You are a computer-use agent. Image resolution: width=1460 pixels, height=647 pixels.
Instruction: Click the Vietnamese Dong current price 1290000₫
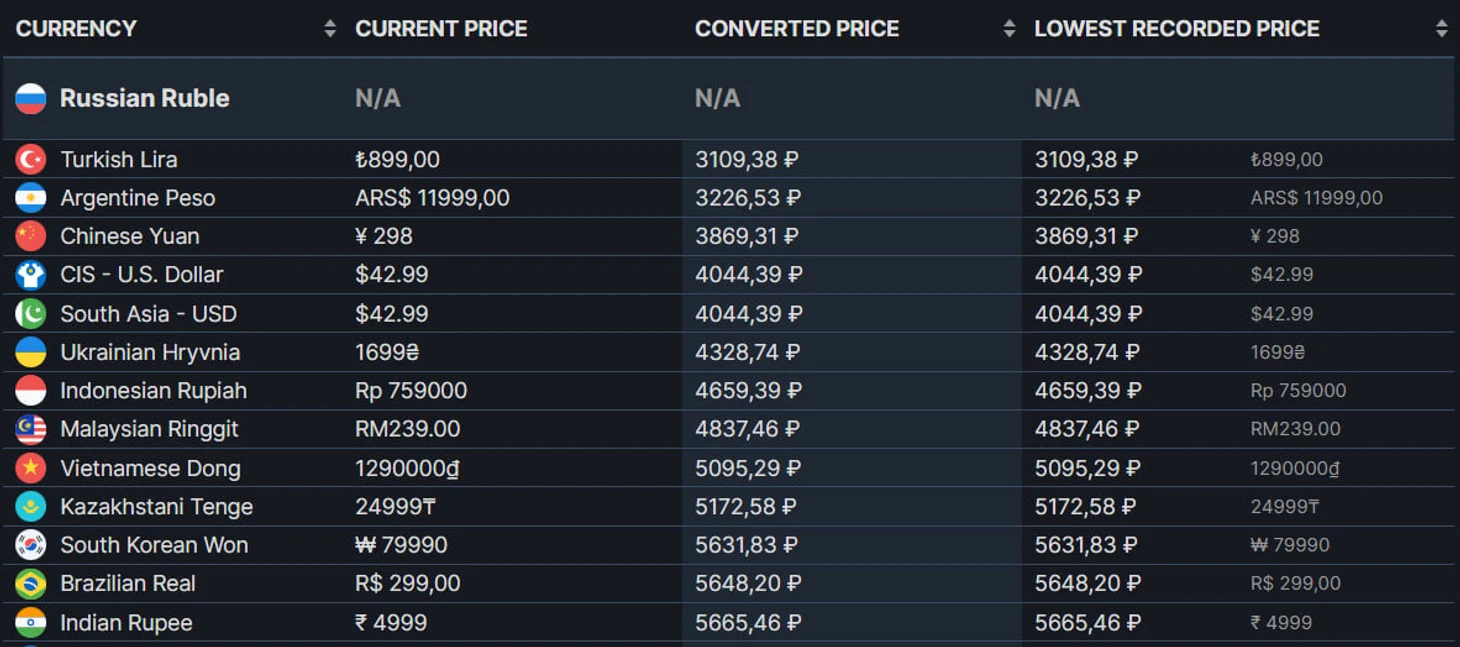407,468
